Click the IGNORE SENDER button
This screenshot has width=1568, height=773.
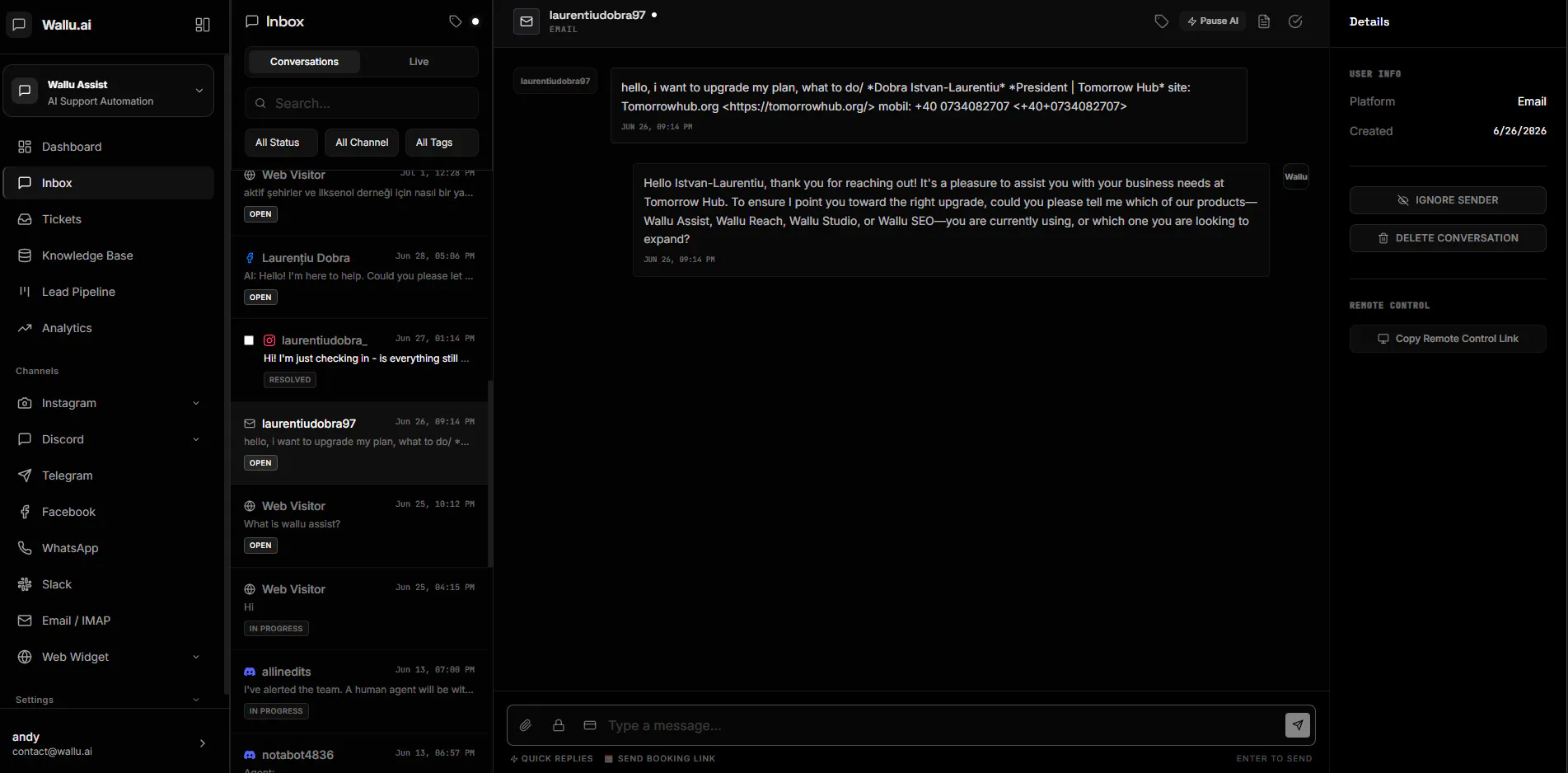tap(1448, 200)
